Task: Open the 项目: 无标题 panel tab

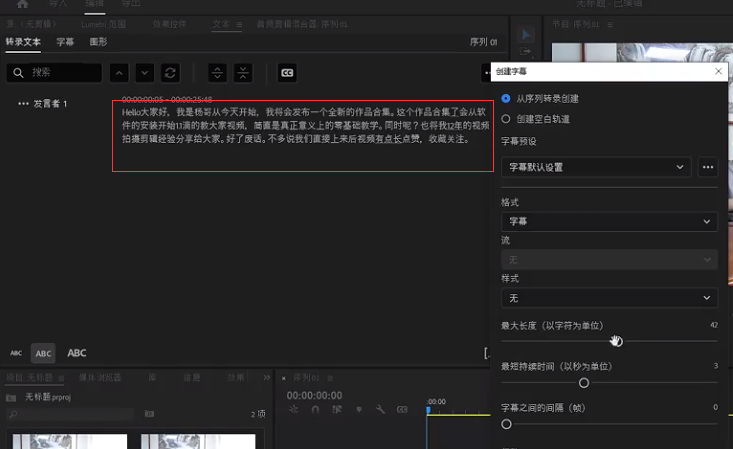Action: tap(30, 377)
